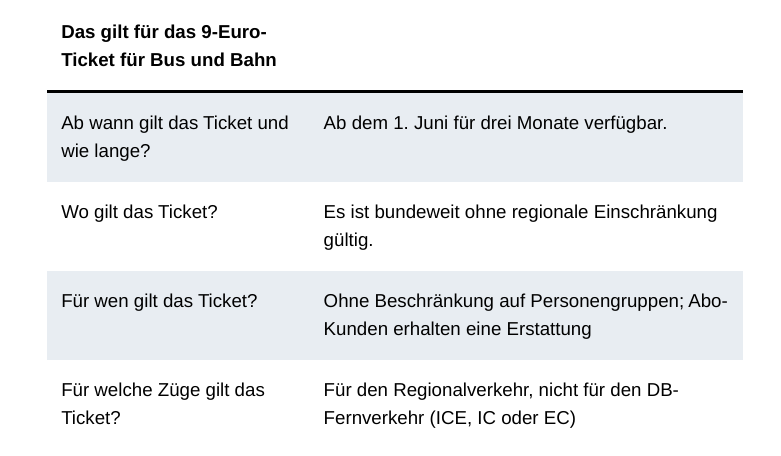Click the text 'Kunden erhalten eine Erstattung'
781x456 pixels.
pyautogui.click(x=457, y=329)
